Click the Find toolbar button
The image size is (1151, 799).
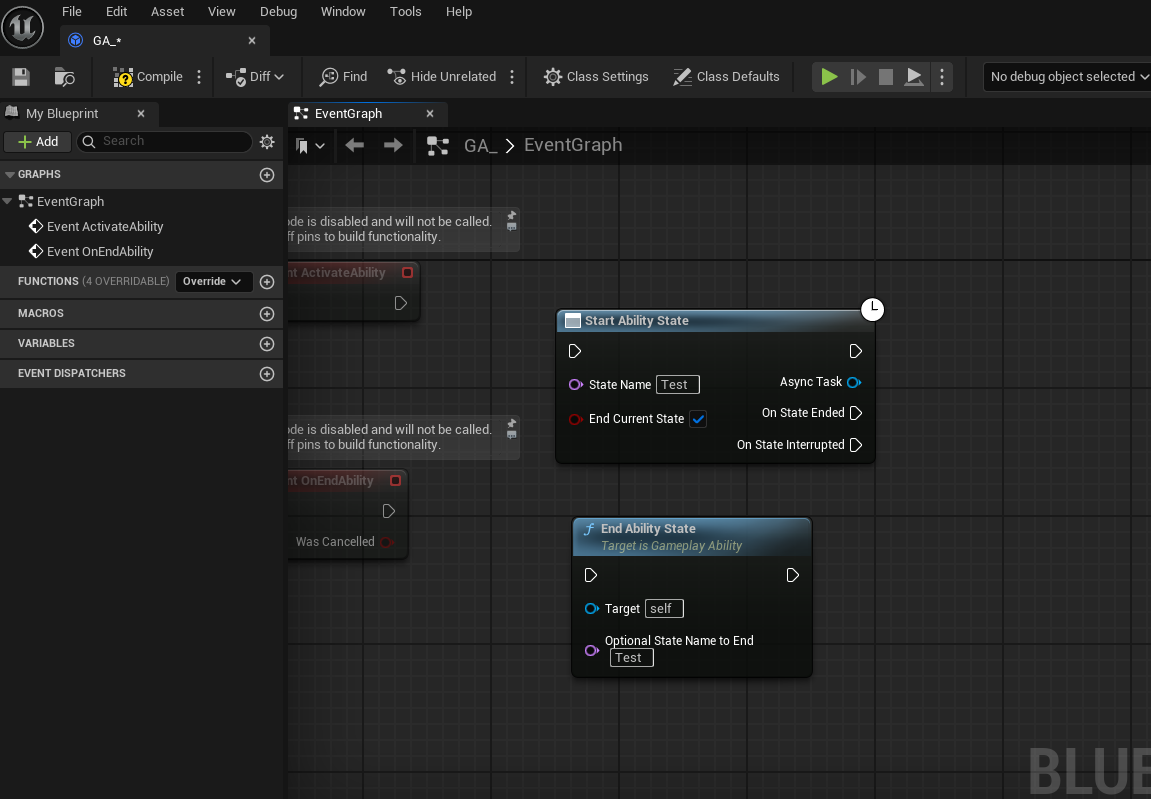(344, 76)
